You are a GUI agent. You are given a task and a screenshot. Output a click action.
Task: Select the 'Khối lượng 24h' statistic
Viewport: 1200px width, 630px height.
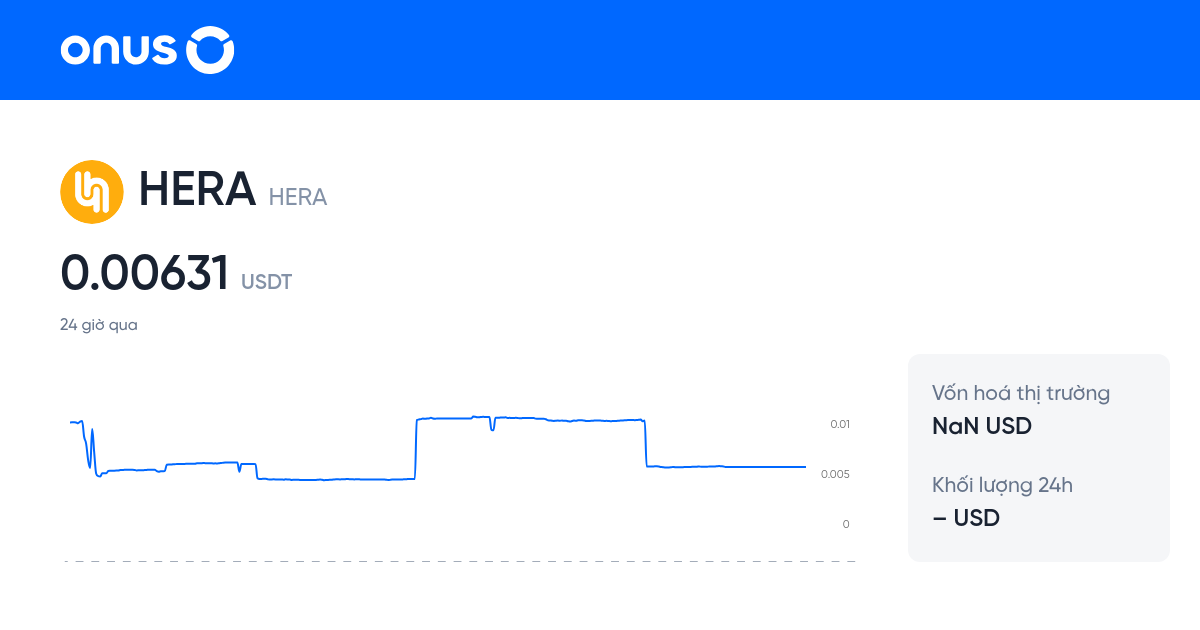(1003, 484)
